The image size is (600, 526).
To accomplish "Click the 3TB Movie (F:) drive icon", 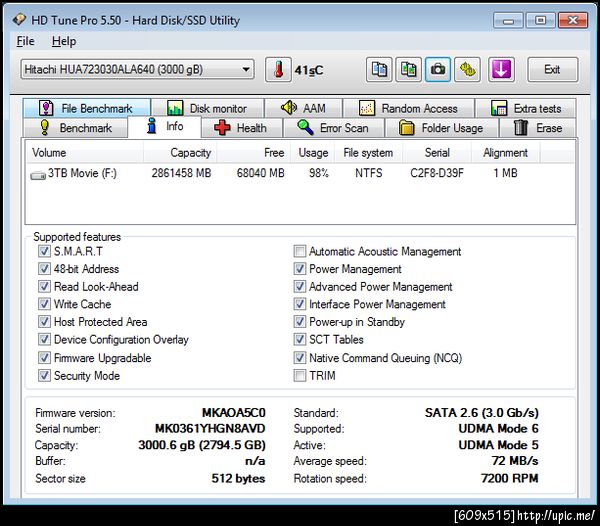I will click(38, 175).
